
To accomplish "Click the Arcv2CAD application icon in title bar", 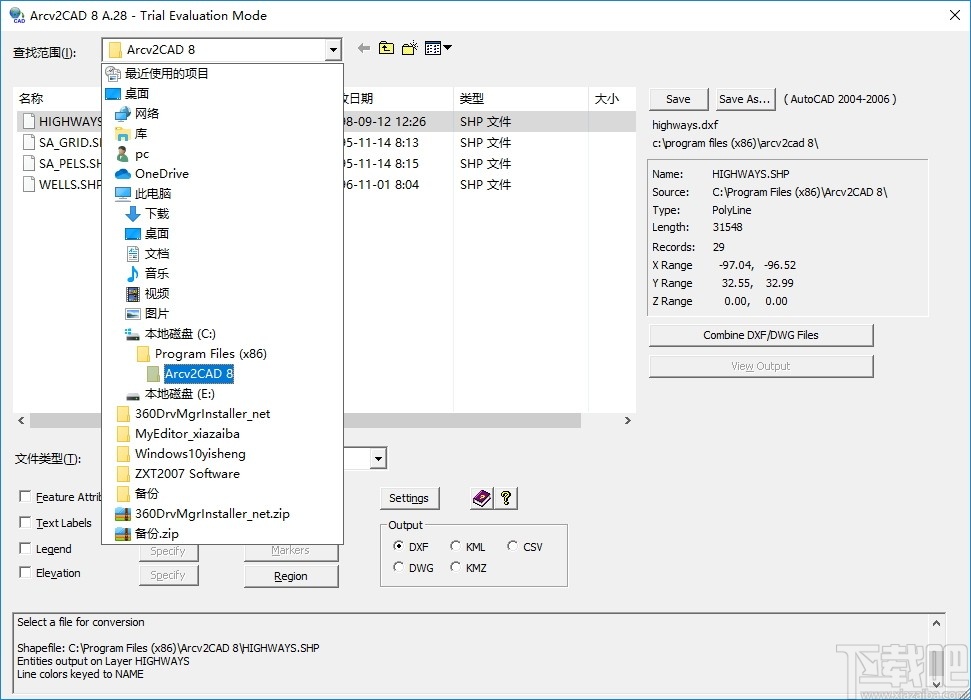I will pos(16,15).
